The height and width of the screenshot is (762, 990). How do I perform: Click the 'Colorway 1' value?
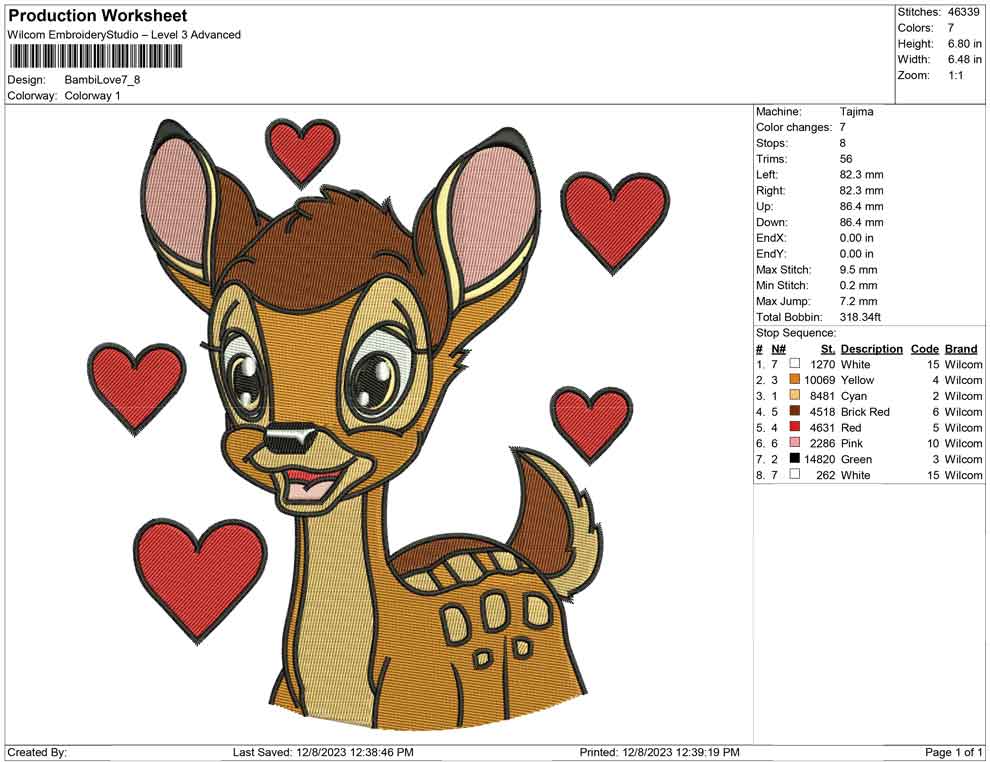[92, 96]
